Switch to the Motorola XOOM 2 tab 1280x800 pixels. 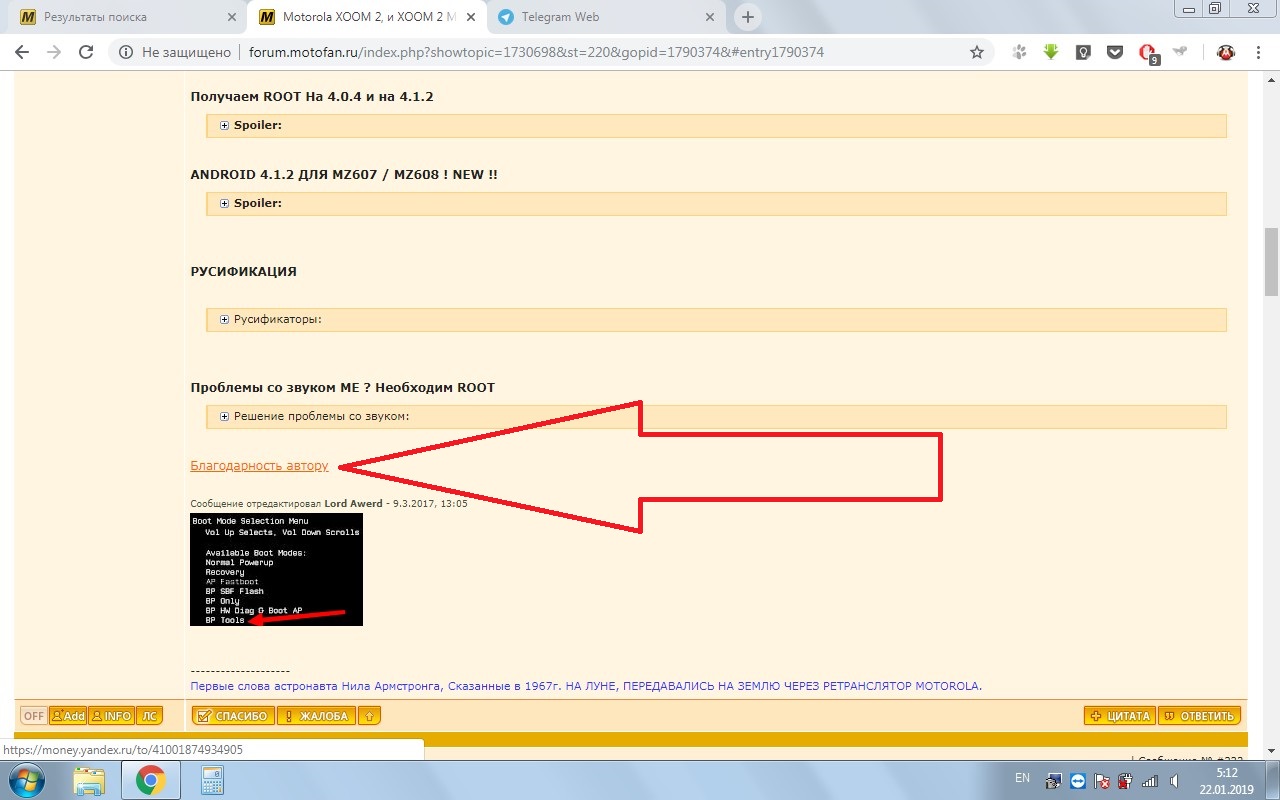367,17
